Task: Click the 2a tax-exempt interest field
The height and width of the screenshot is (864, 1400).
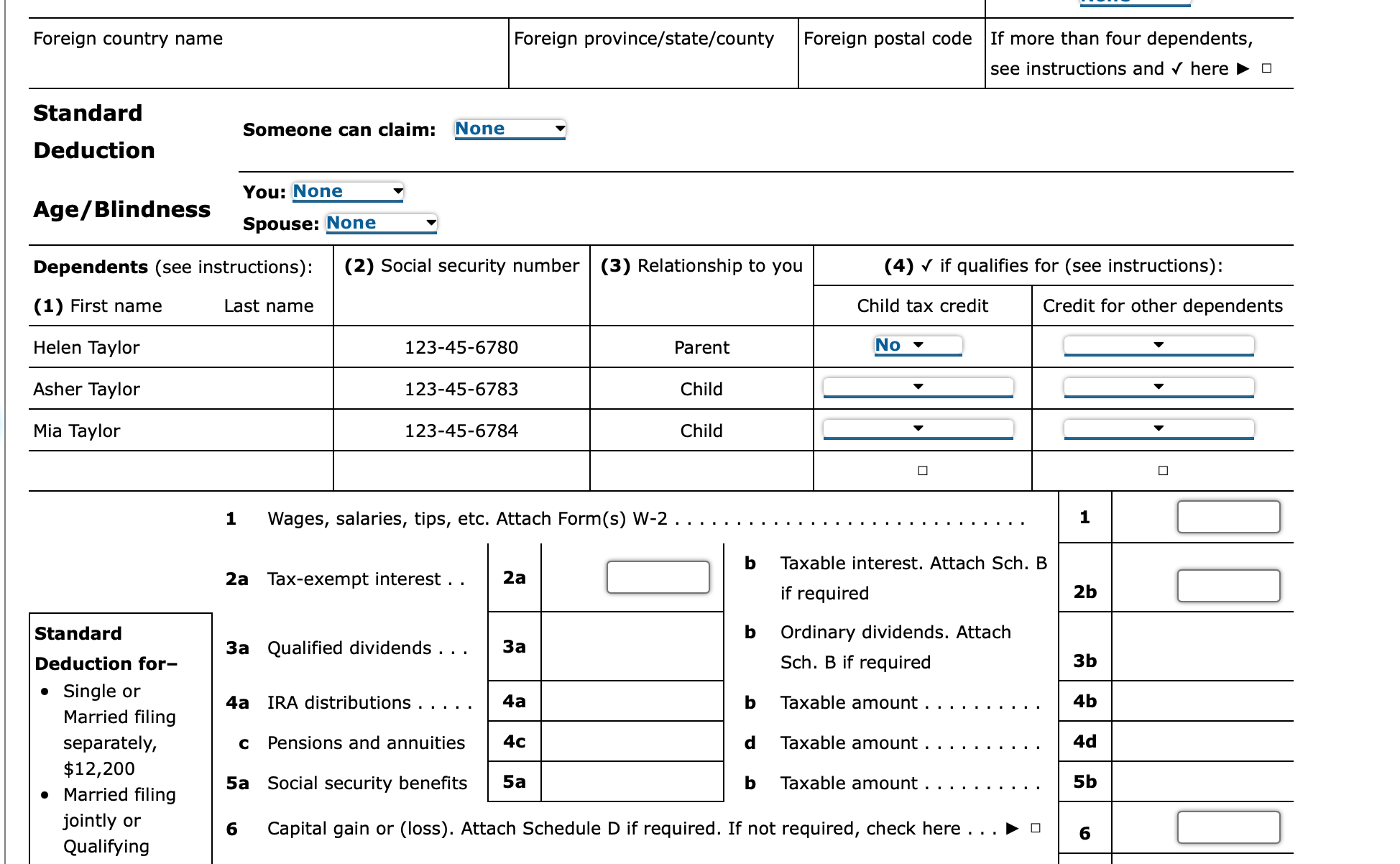Action: tap(658, 577)
